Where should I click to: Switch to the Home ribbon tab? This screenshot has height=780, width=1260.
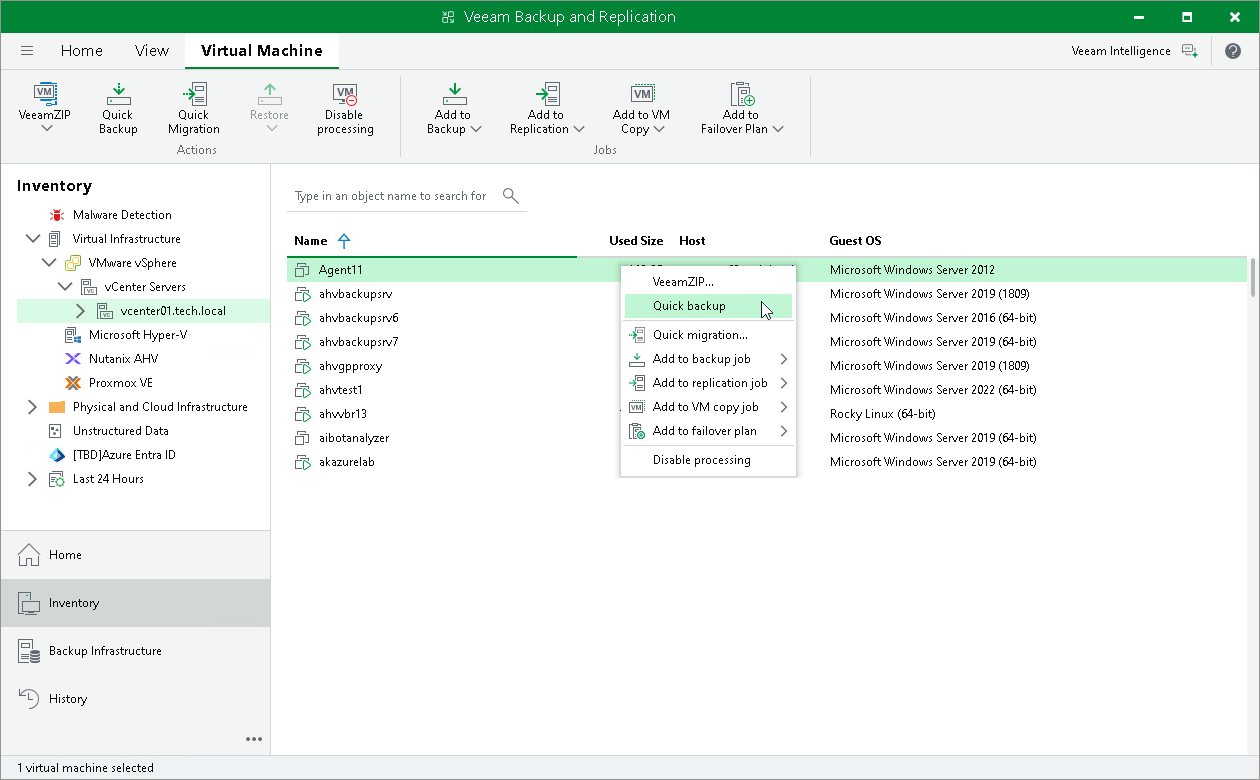[x=81, y=50]
